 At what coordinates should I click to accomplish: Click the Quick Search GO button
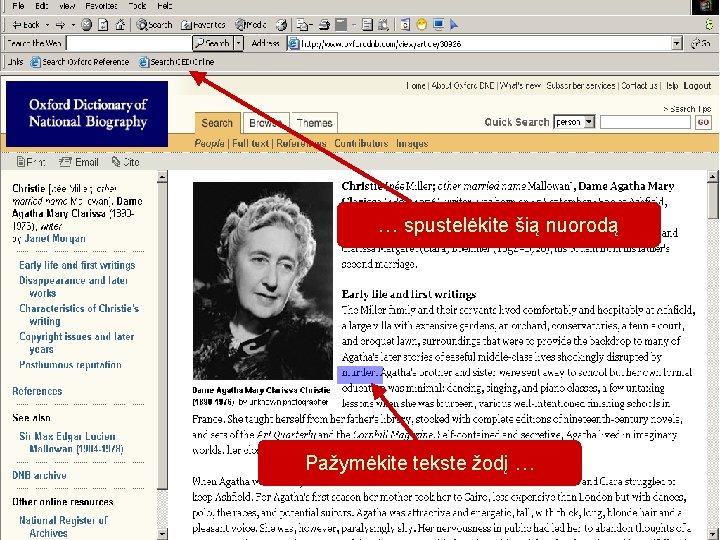[x=703, y=122]
